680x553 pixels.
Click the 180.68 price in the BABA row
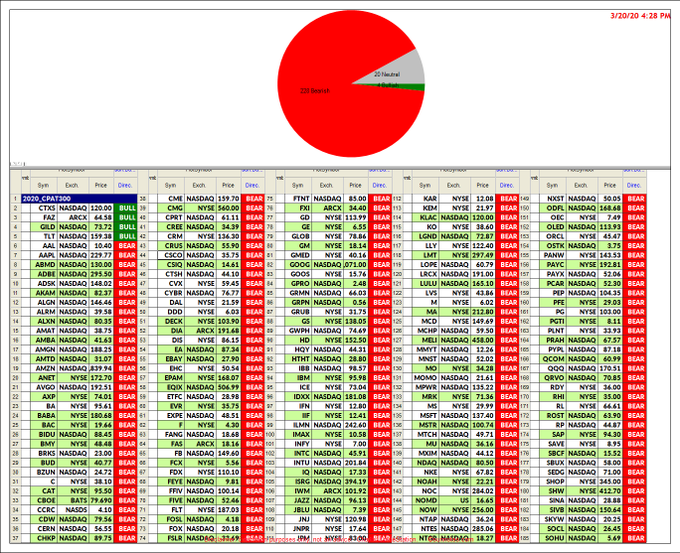[x=101, y=416]
